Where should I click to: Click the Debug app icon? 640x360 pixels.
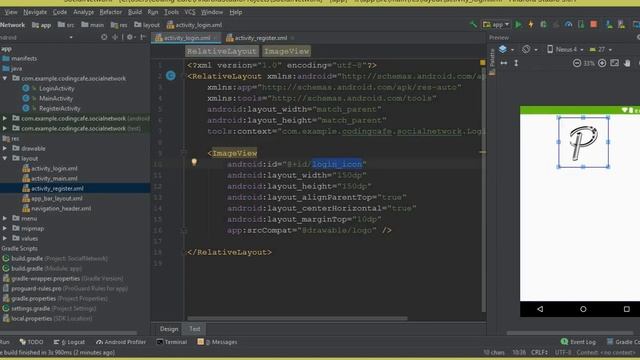coord(543,24)
